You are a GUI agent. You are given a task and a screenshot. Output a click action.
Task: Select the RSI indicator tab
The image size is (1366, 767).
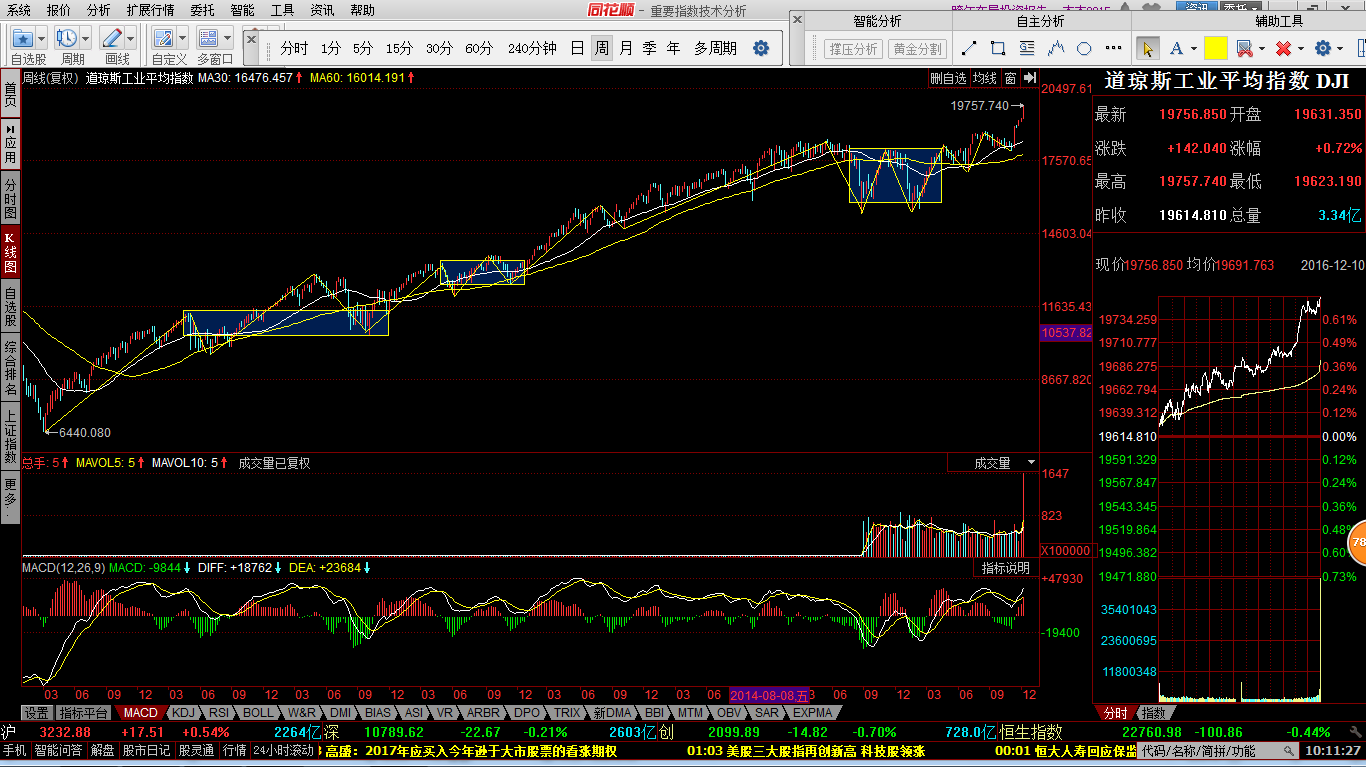(218, 713)
